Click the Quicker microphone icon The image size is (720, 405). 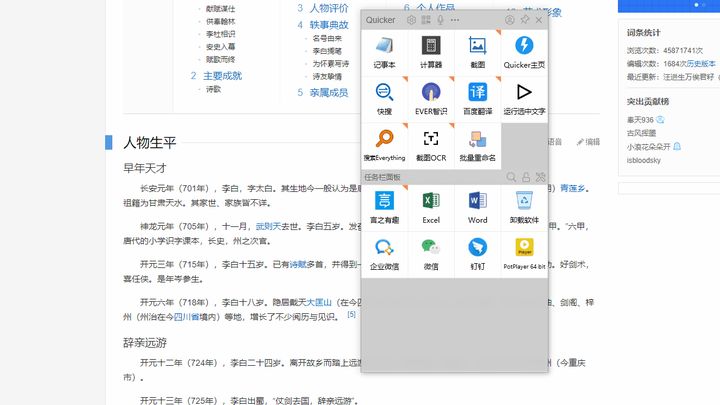(x=440, y=20)
